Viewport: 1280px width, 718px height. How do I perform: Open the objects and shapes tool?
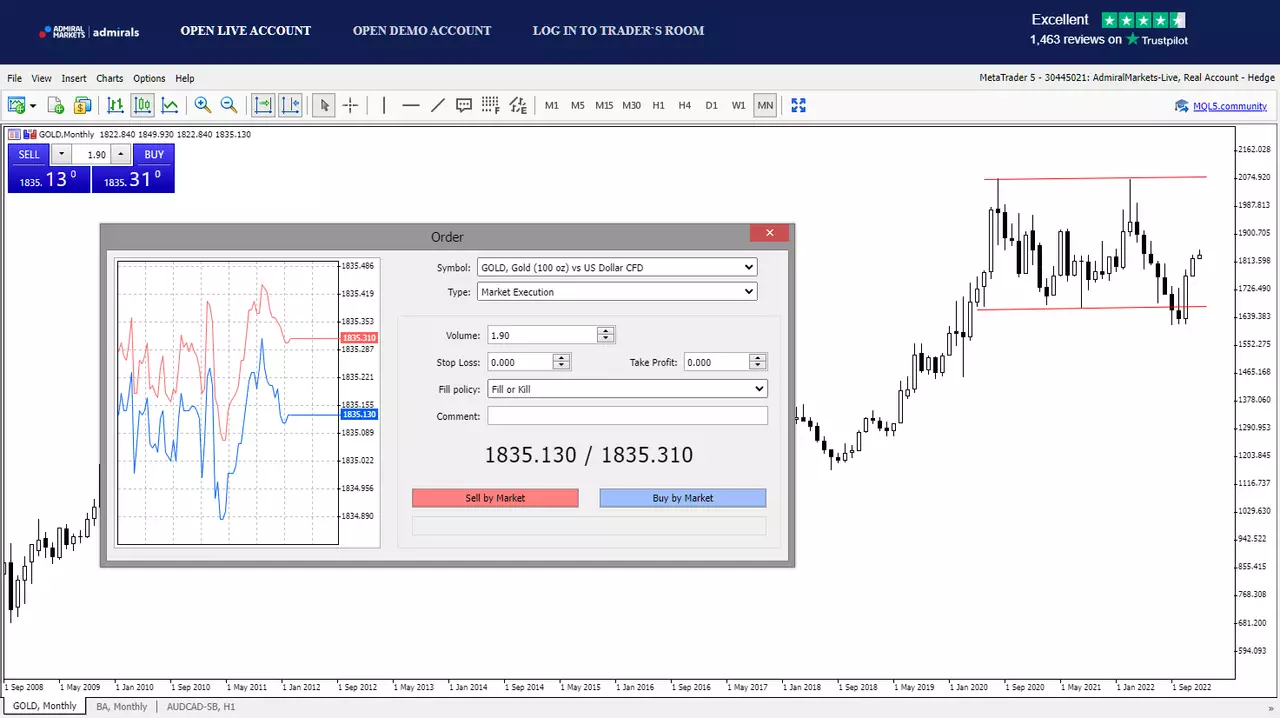pos(518,105)
